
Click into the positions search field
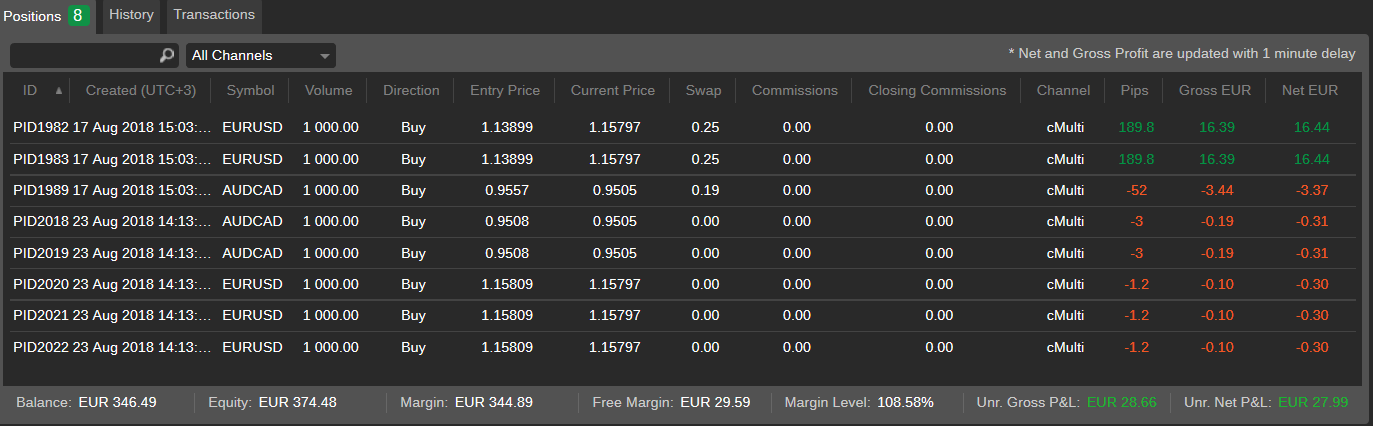coord(85,56)
